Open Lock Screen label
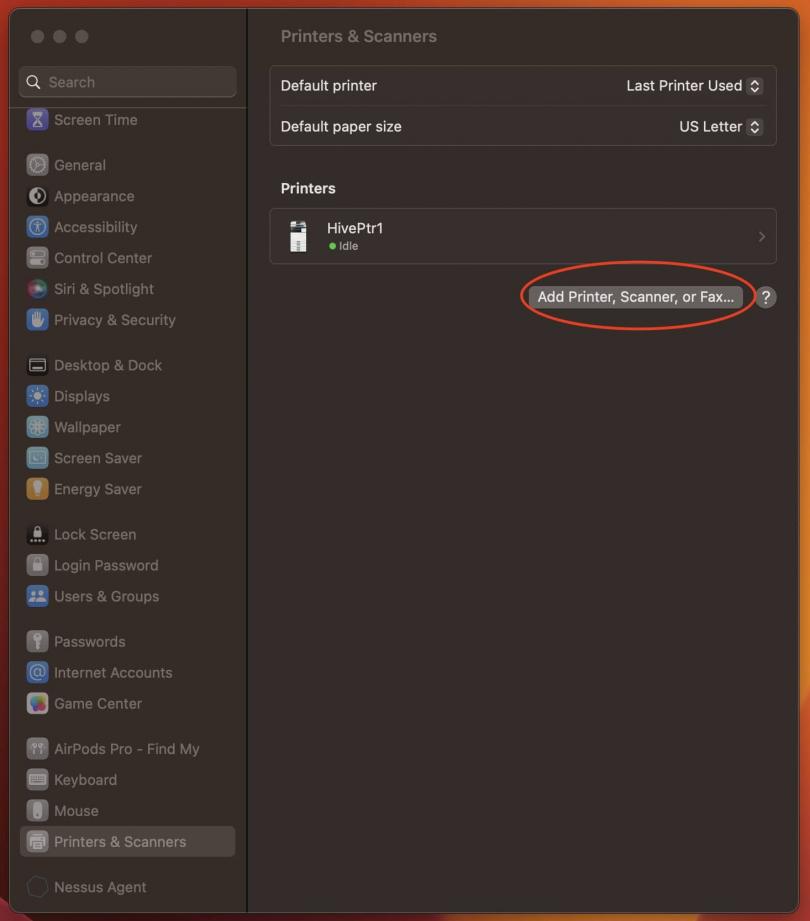Screen dimensions: 810x921 pyautogui.click(x=95, y=535)
